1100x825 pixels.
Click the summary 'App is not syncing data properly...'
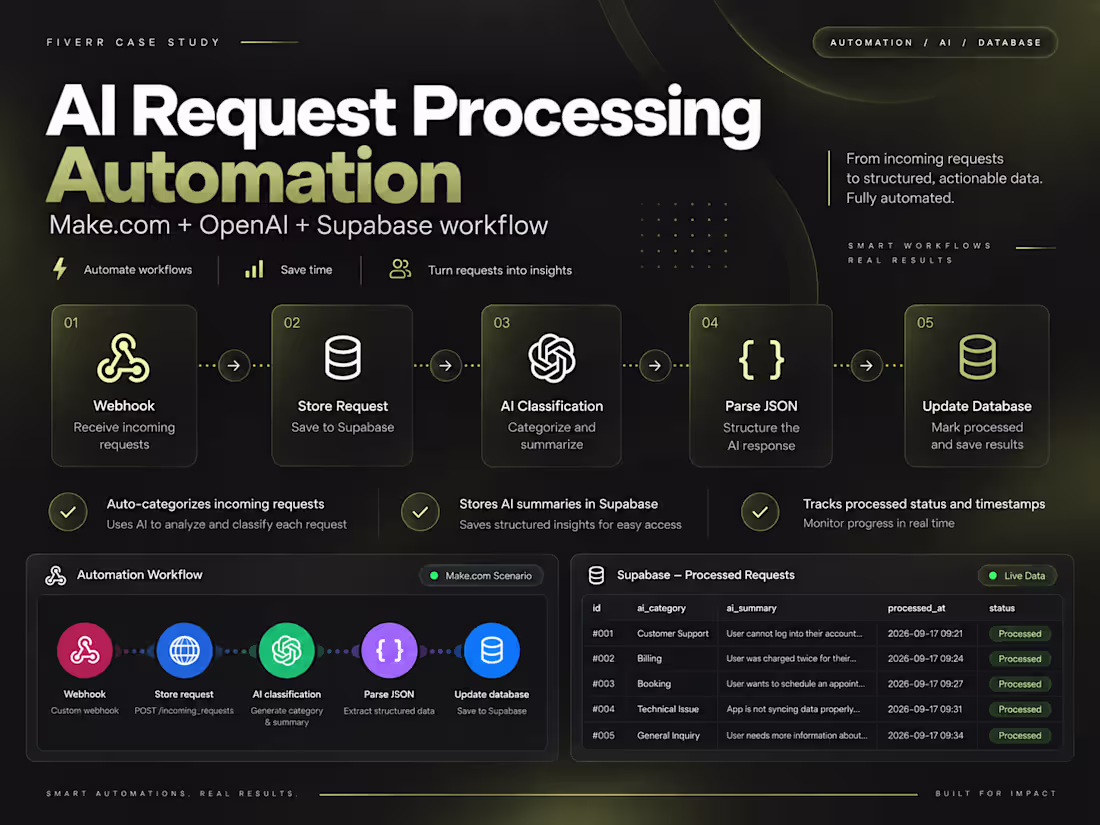(x=793, y=709)
